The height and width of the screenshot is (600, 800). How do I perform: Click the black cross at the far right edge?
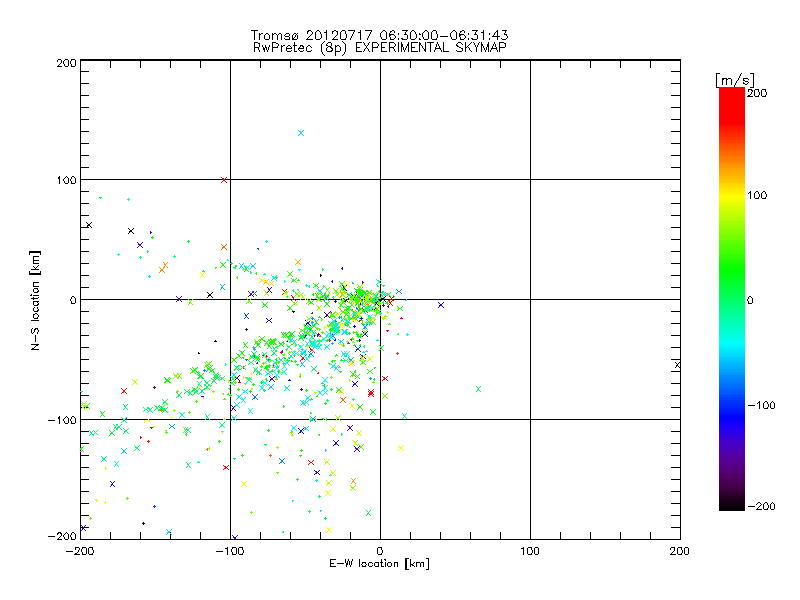tap(677, 365)
